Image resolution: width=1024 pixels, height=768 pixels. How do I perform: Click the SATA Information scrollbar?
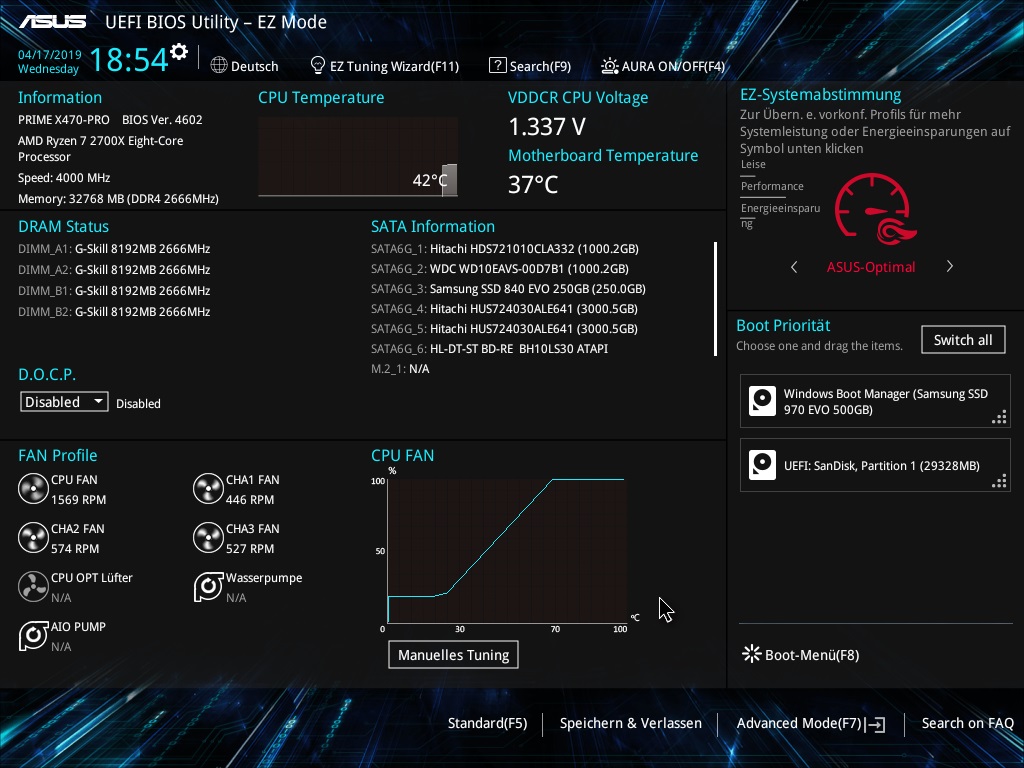[716, 299]
